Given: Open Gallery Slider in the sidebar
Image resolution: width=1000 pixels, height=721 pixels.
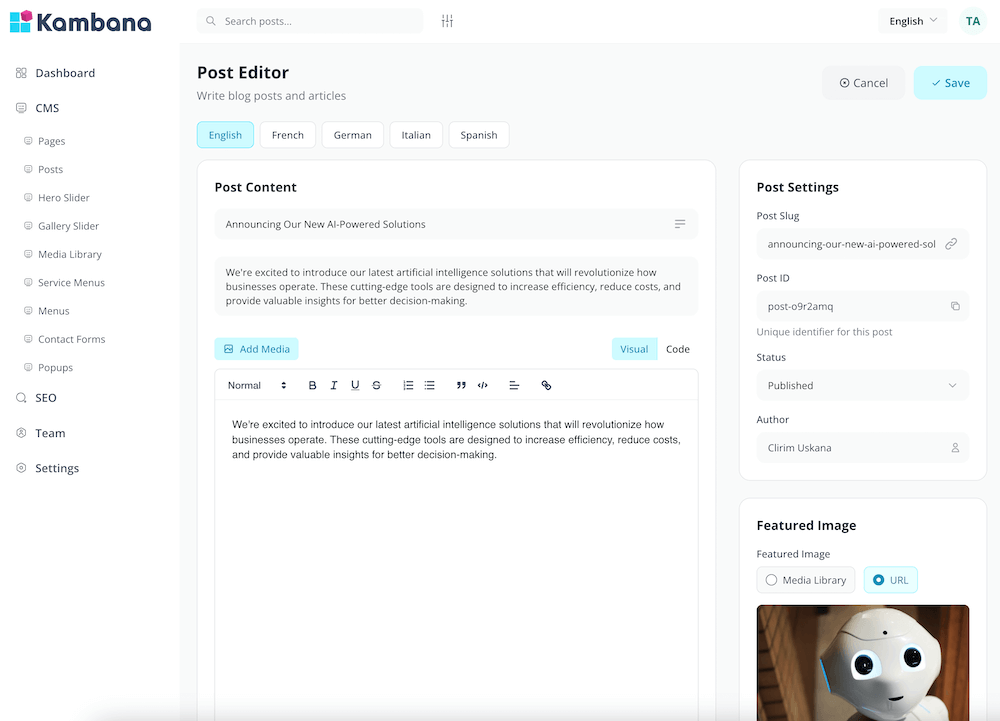Looking at the screenshot, I should pyautogui.click(x=68, y=226).
